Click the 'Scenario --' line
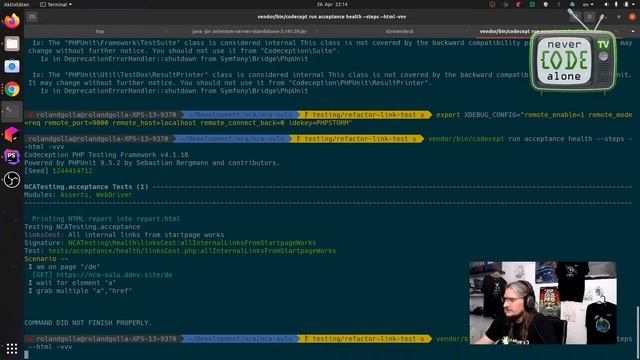The height and width of the screenshot is (360, 640). click(46, 259)
